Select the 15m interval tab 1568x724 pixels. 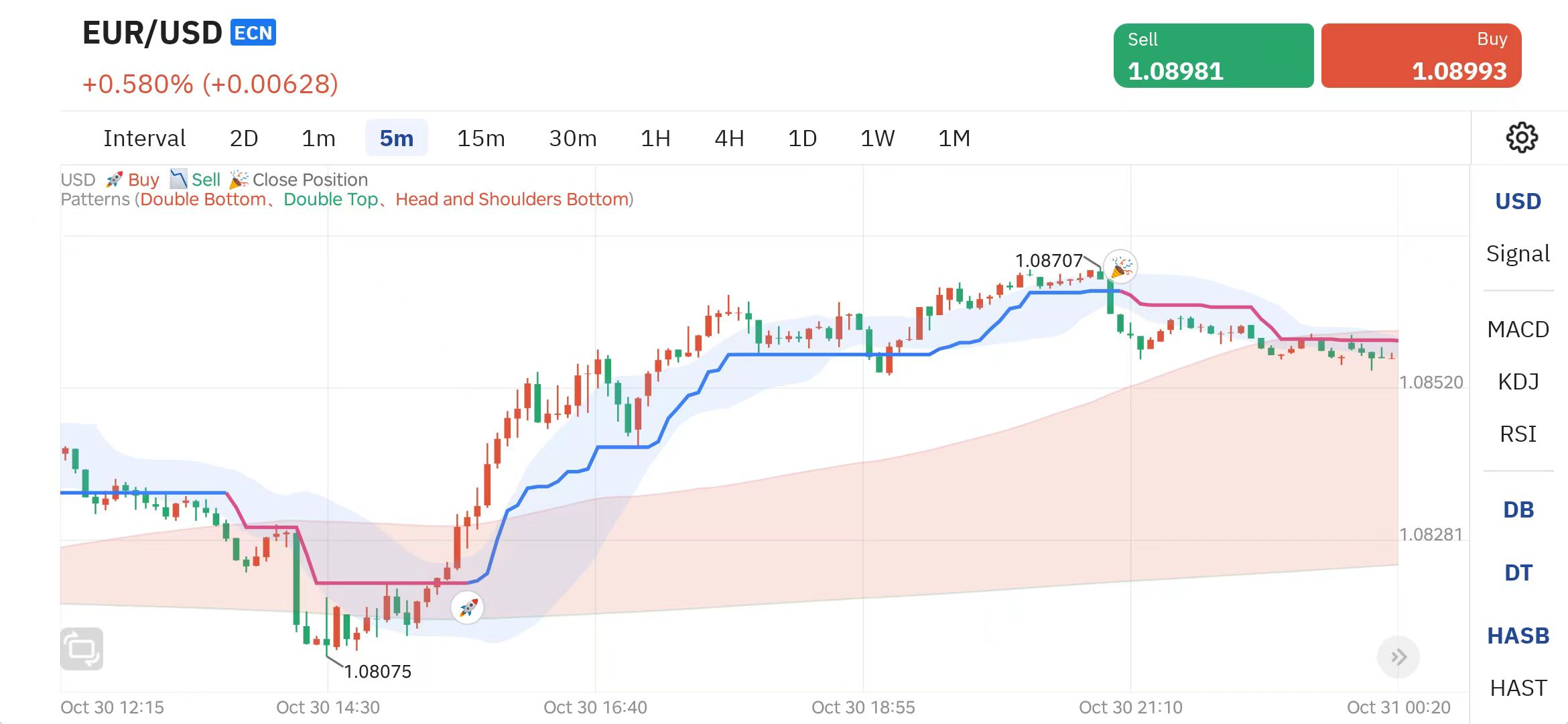click(x=480, y=138)
